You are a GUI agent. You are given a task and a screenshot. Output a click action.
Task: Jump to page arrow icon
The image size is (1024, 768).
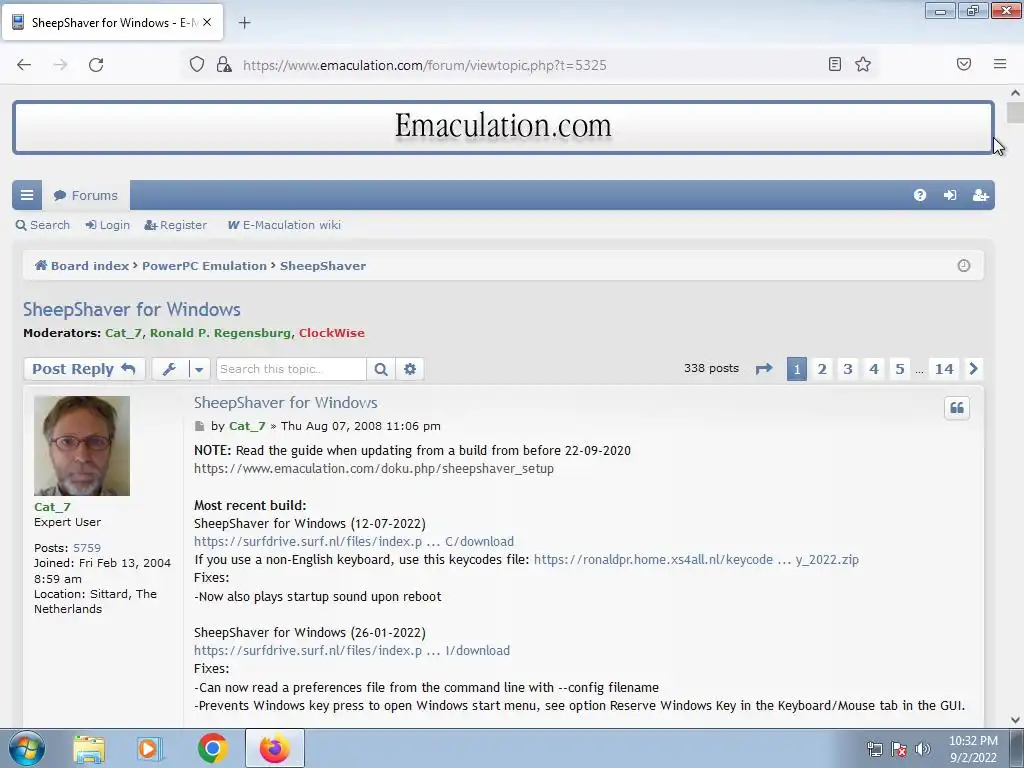coord(763,369)
